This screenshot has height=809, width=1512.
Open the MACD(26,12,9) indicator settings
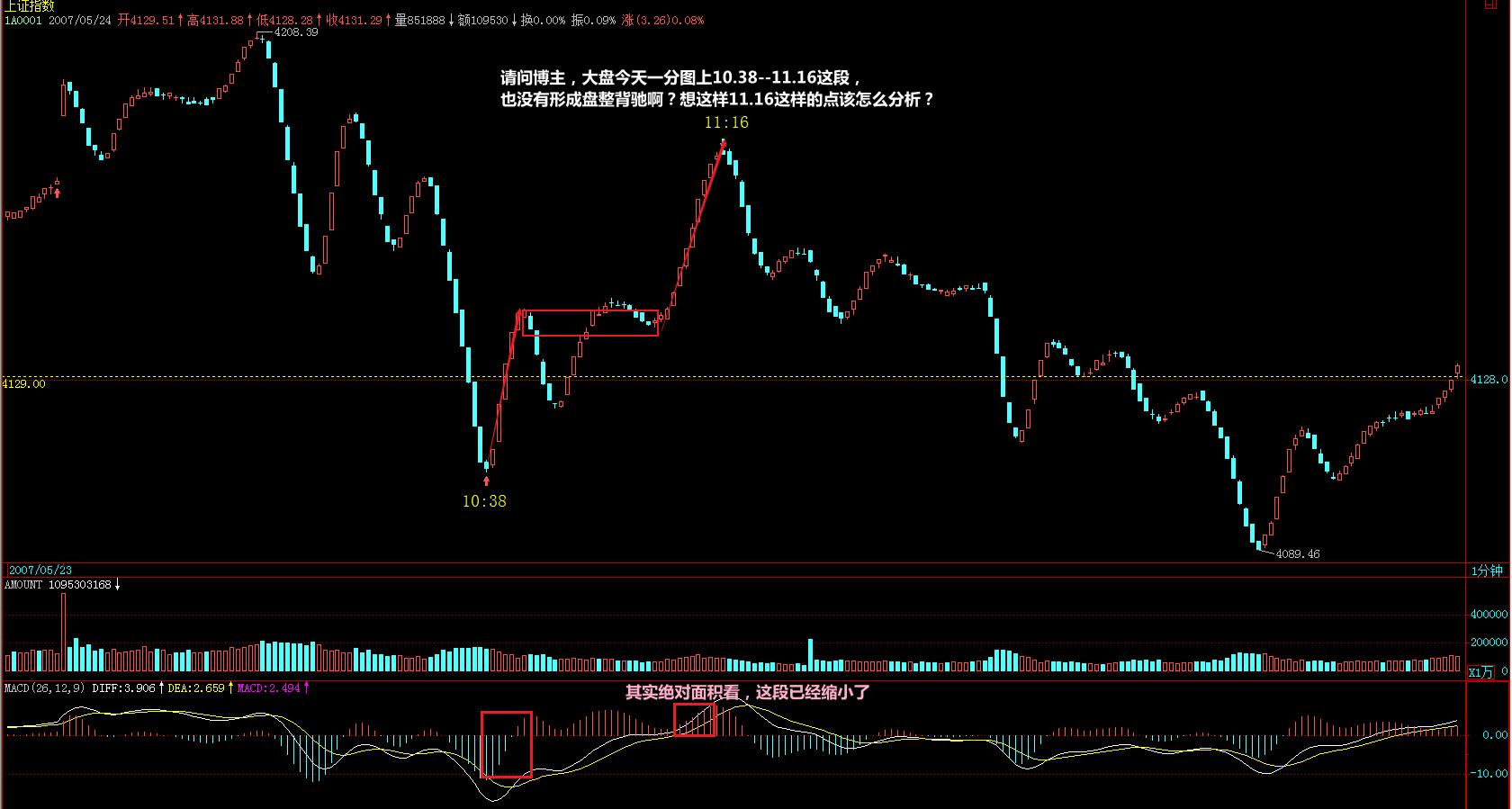(x=44, y=688)
